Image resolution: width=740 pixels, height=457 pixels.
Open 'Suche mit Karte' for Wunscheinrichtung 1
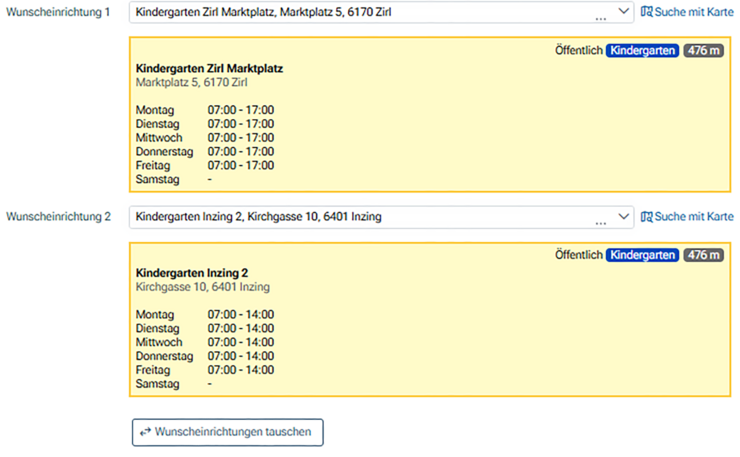coord(694,12)
